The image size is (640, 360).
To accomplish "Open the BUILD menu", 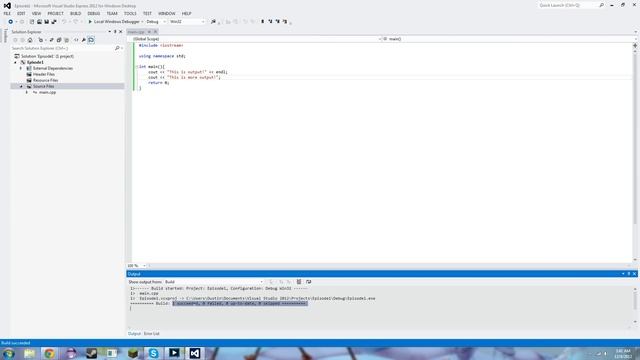I will pos(76,13).
